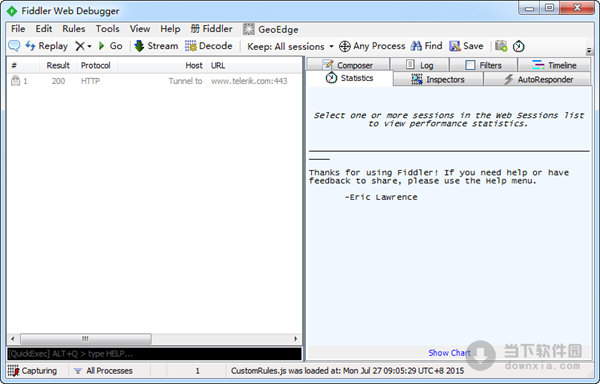600x384 pixels.
Task: Open the remove sessions dropdown arrow
Action: (x=90, y=46)
